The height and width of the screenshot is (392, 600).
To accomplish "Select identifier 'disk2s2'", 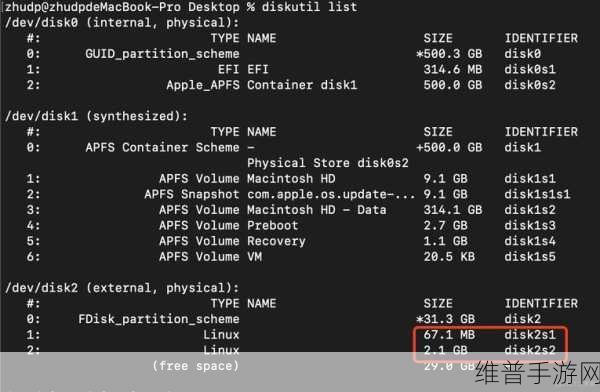I will pos(530,350).
